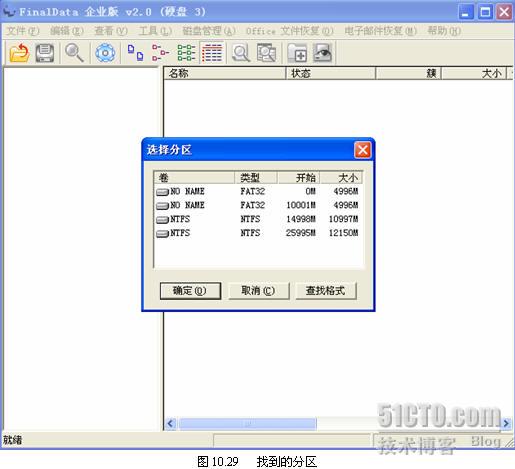Click the horizontal scrollbar left arrow
Viewport: 515px width, 469px height.
coord(171,423)
